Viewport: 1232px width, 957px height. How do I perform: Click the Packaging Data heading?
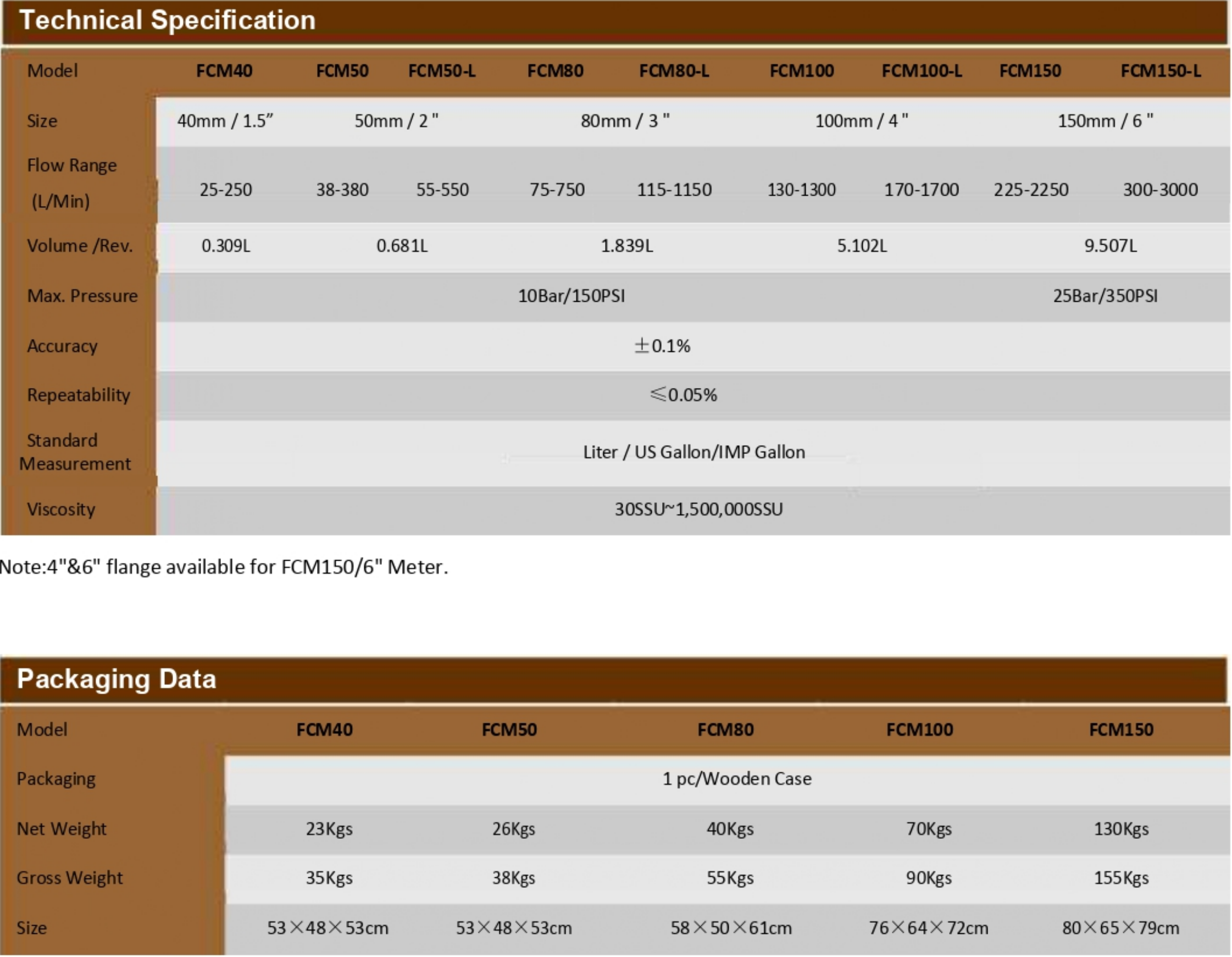[116, 679]
